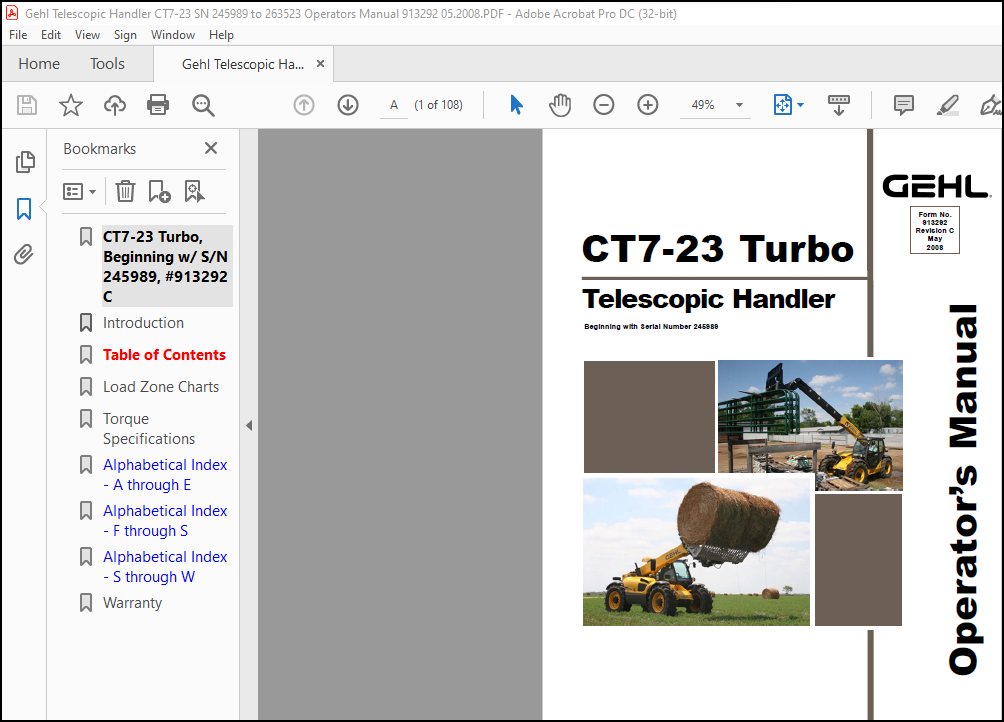Open the Sign menu

click(x=125, y=35)
